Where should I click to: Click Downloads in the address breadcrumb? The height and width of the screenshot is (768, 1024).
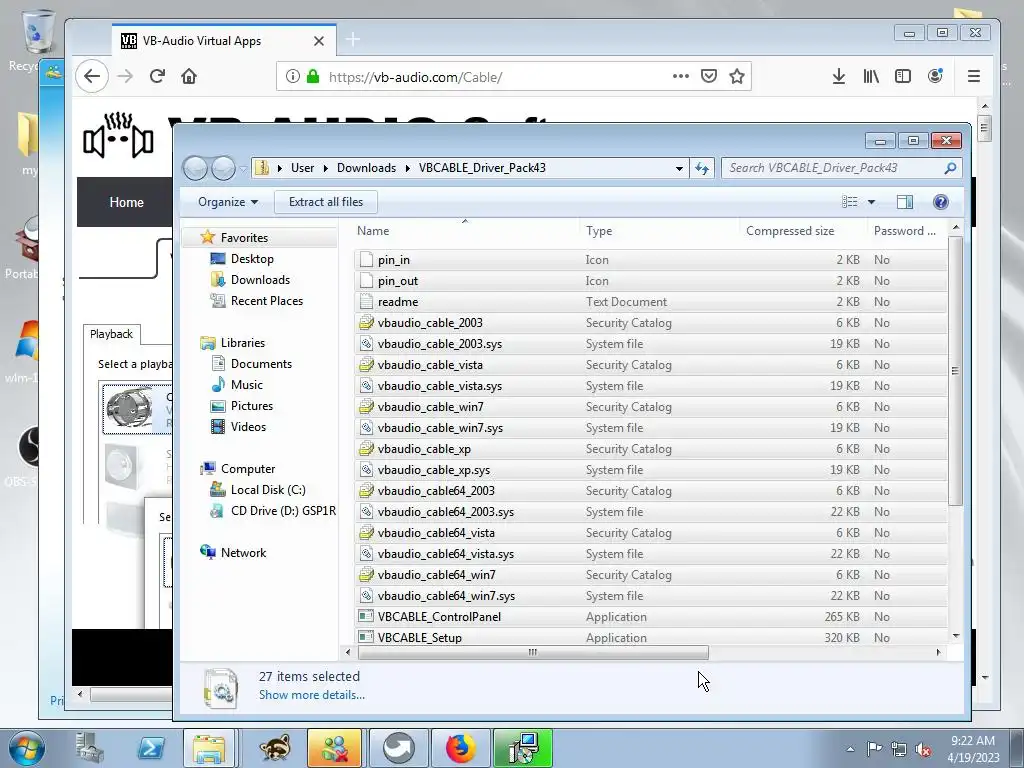click(x=366, y=168)
